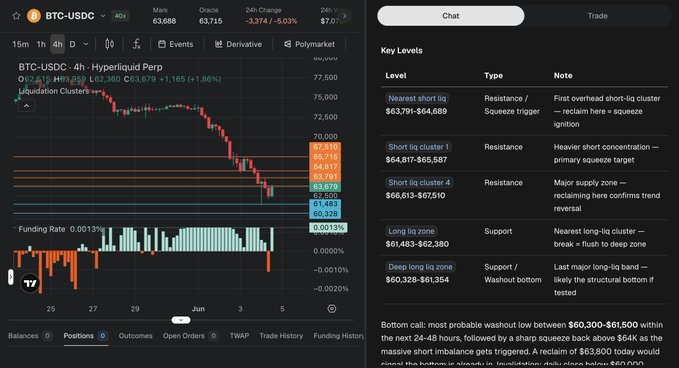Toggle the Events overlay
This screenshot has width=679, height=368.
[175, 44]
